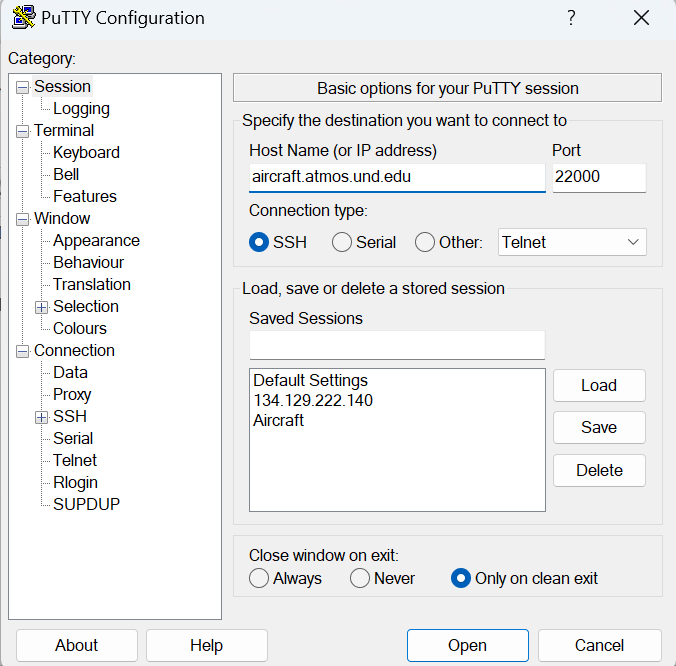Click the Port number field
The height and width of the screenshot is (666, 676).
tap(598, 177)
